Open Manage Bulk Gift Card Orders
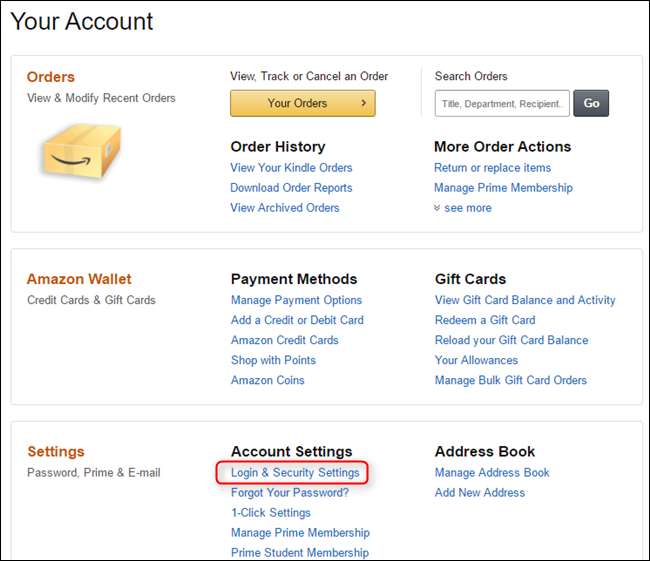Screen dimensions: 650x561 tap(511, 380)
